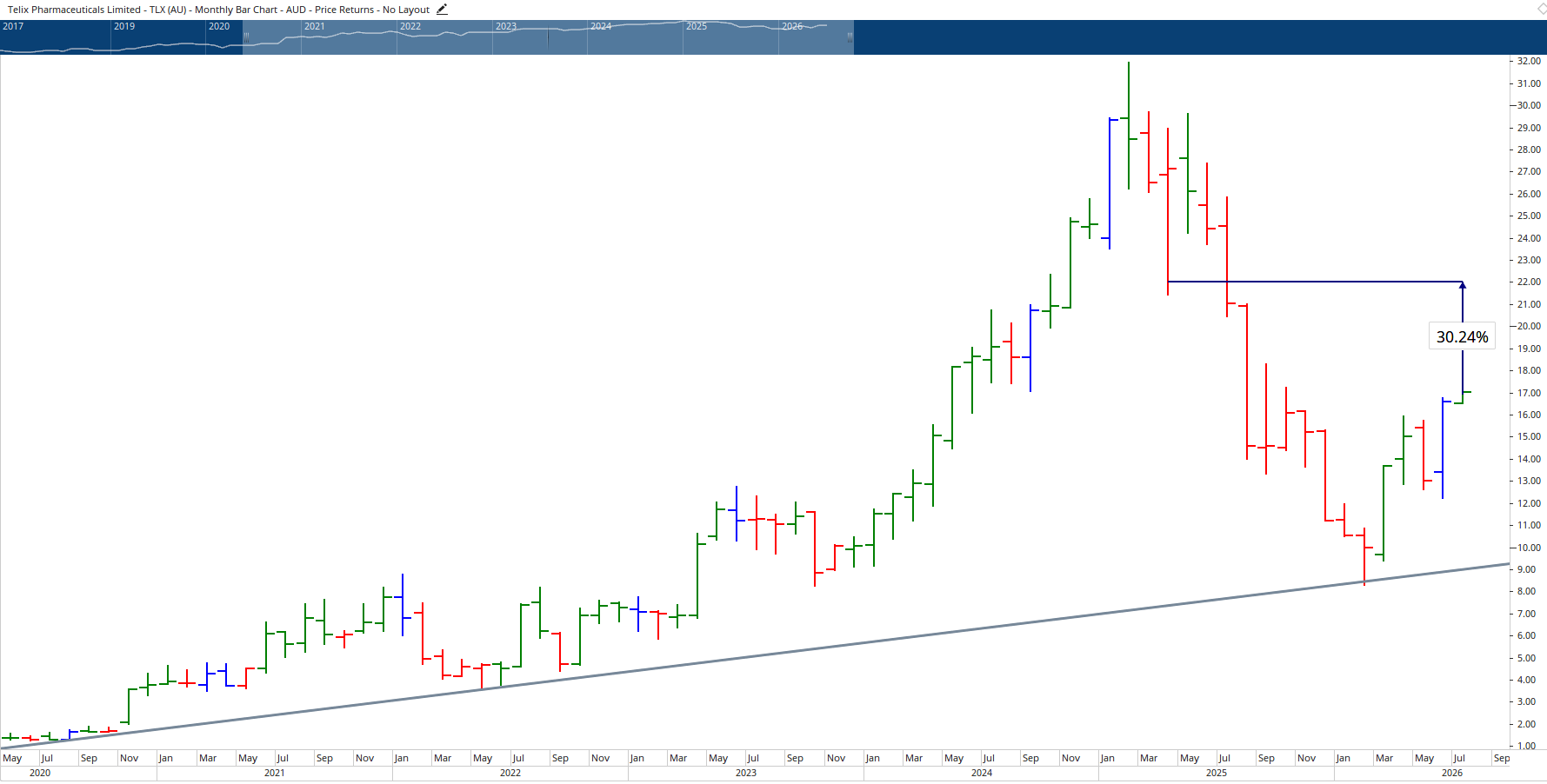
Task: Click the 2023 year marker in the navigator
Action: click(506, 26)
